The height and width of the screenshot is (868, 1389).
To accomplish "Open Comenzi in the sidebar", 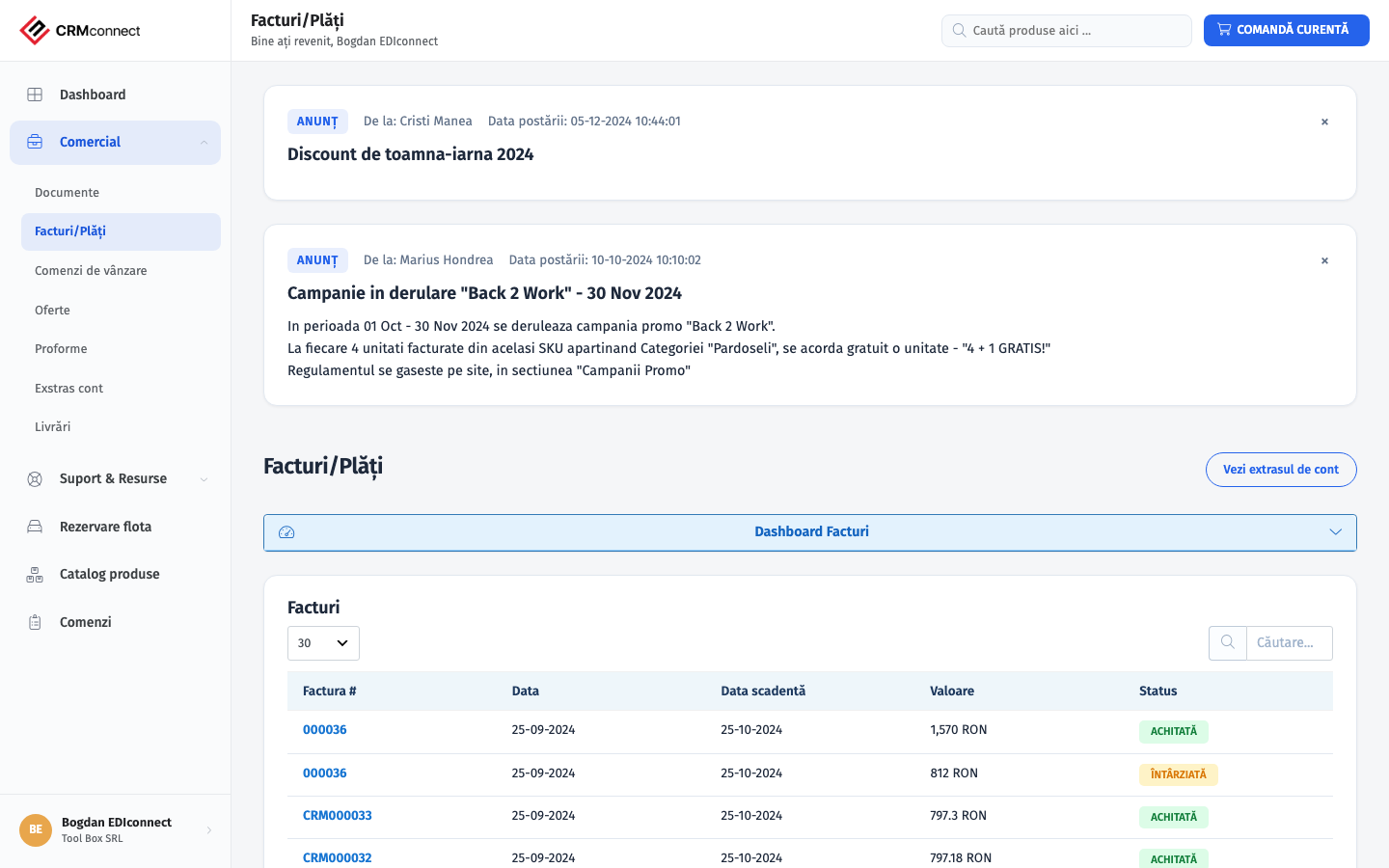I will [x=115, y=622].
